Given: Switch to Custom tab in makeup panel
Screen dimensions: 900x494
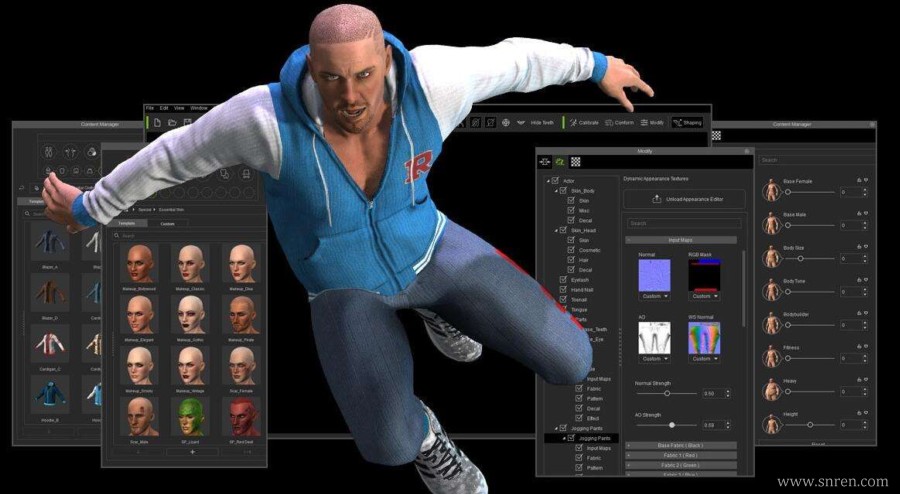Looking at the screenshot, I should 167,223.
